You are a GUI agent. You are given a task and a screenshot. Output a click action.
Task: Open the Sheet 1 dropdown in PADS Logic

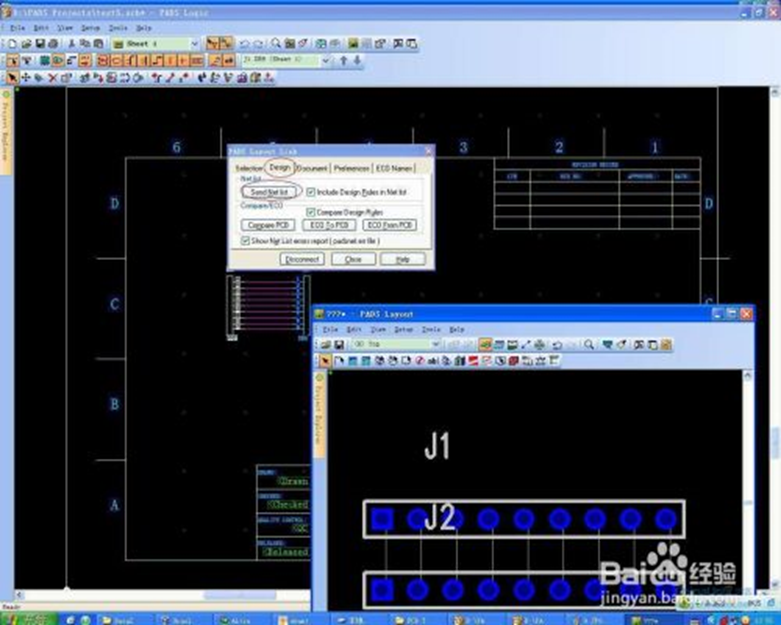195,44
